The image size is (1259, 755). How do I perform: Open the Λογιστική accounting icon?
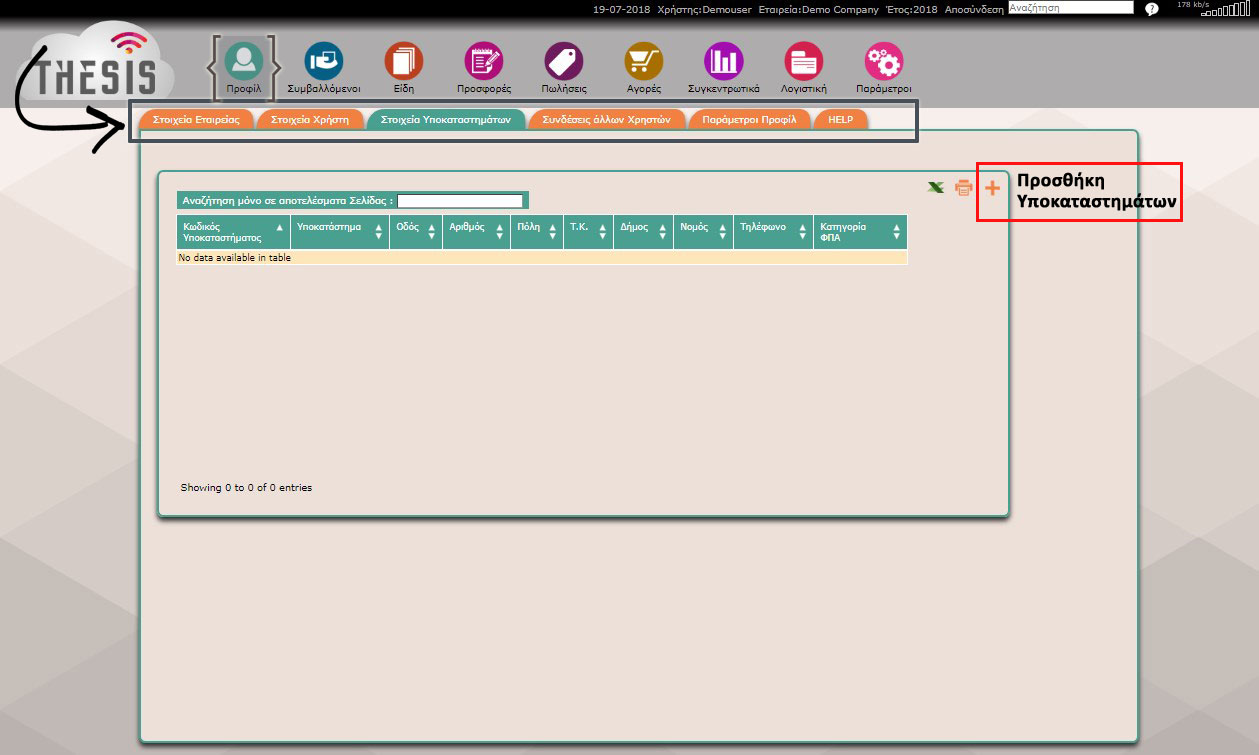pos(804,61)
